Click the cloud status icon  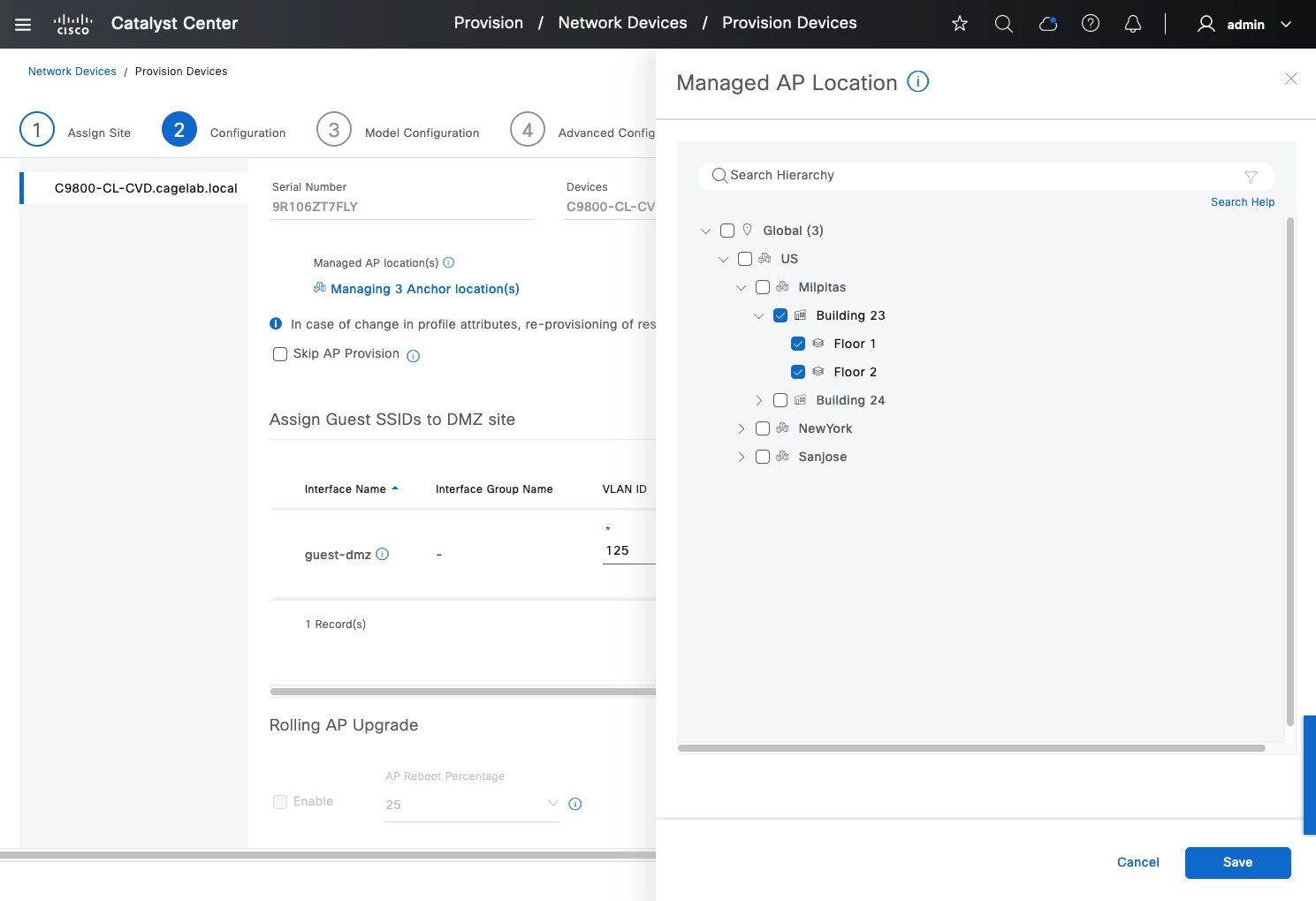click(1047, 24)
